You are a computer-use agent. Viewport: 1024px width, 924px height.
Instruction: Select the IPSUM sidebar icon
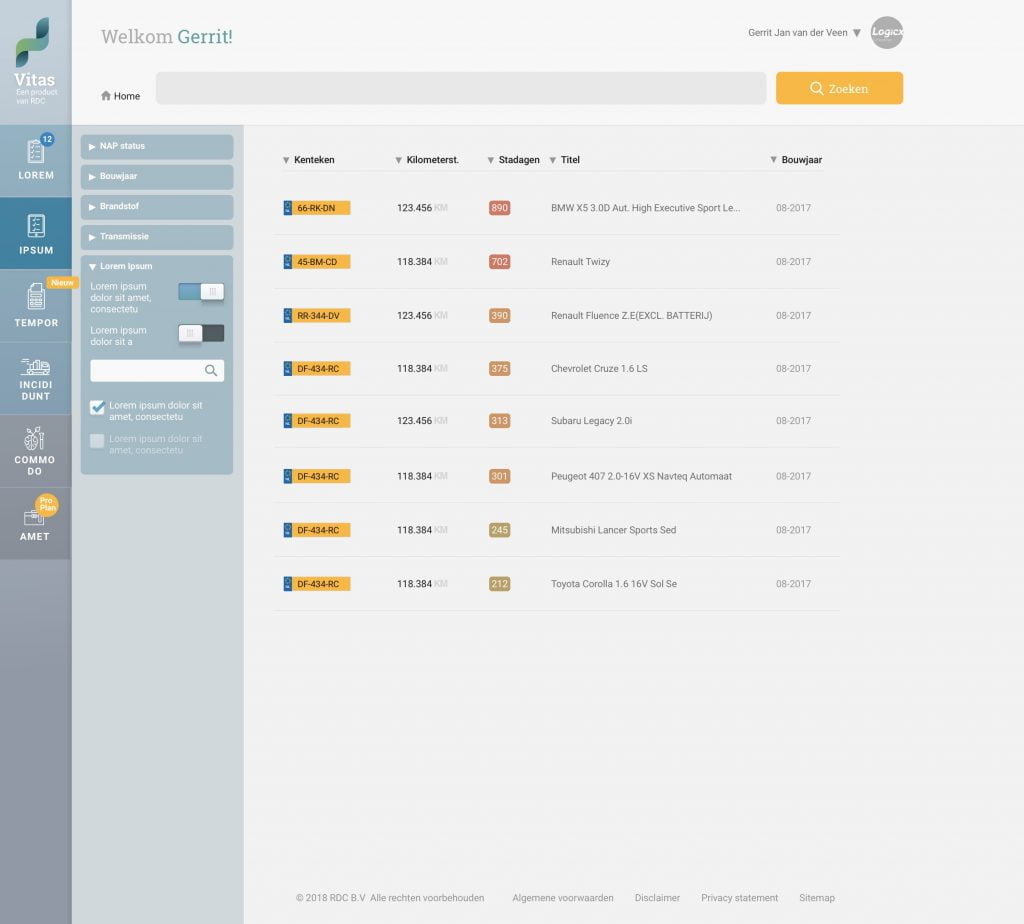tap(36, 233)
